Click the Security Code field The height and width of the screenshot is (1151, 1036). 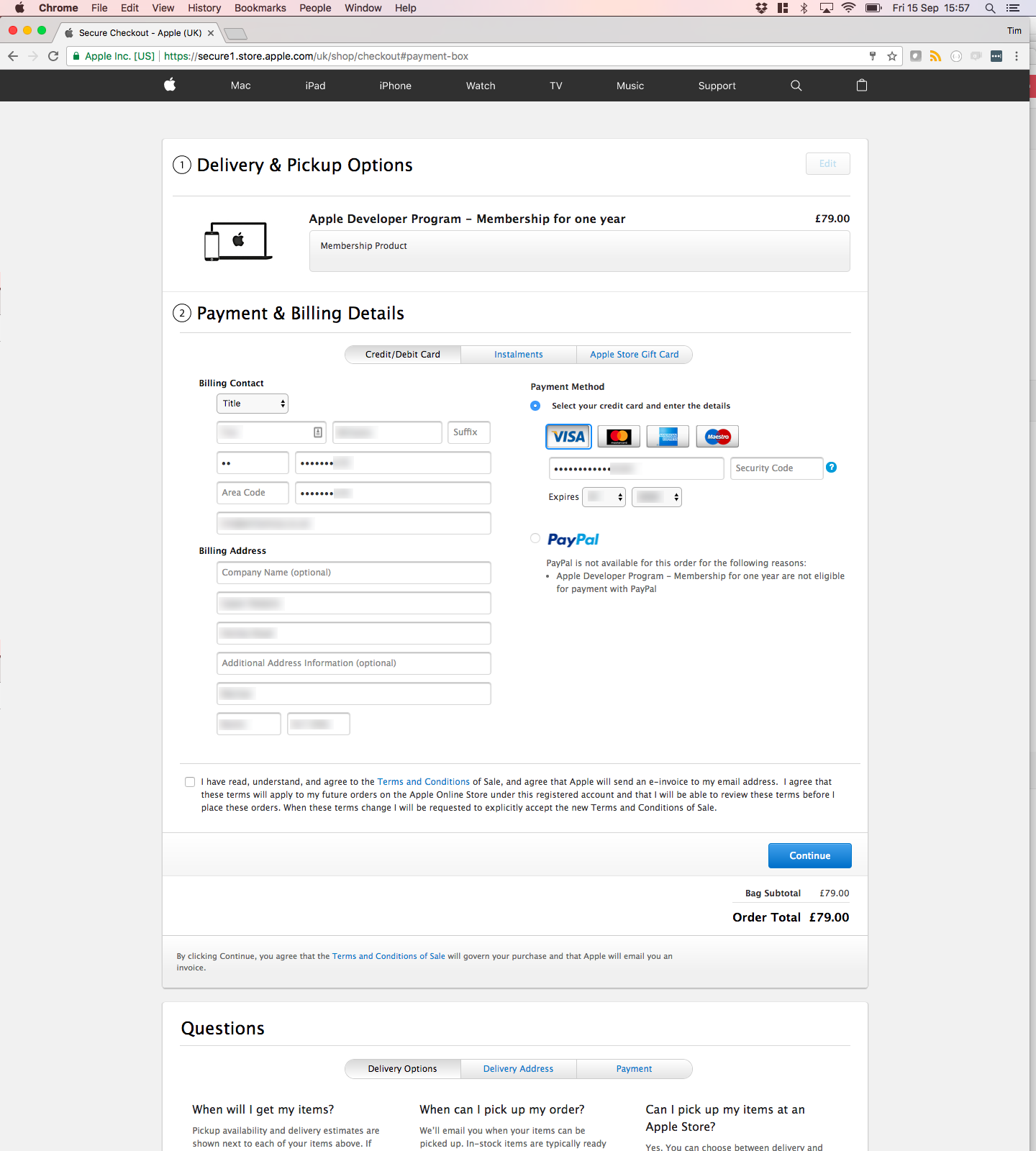(776, 468)
